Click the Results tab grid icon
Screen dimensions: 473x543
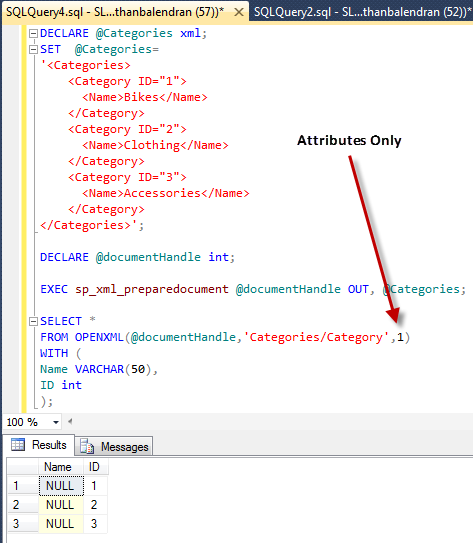tap(18, 444)
